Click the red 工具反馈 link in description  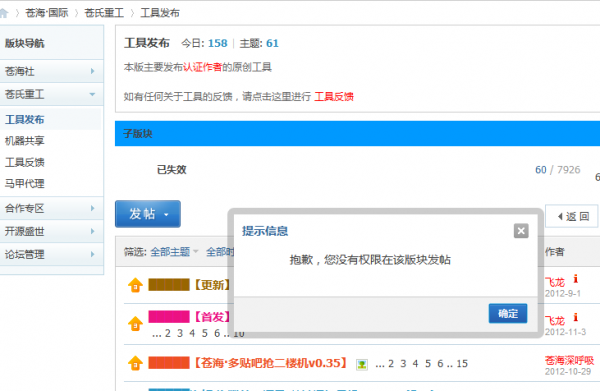[334, 96]
